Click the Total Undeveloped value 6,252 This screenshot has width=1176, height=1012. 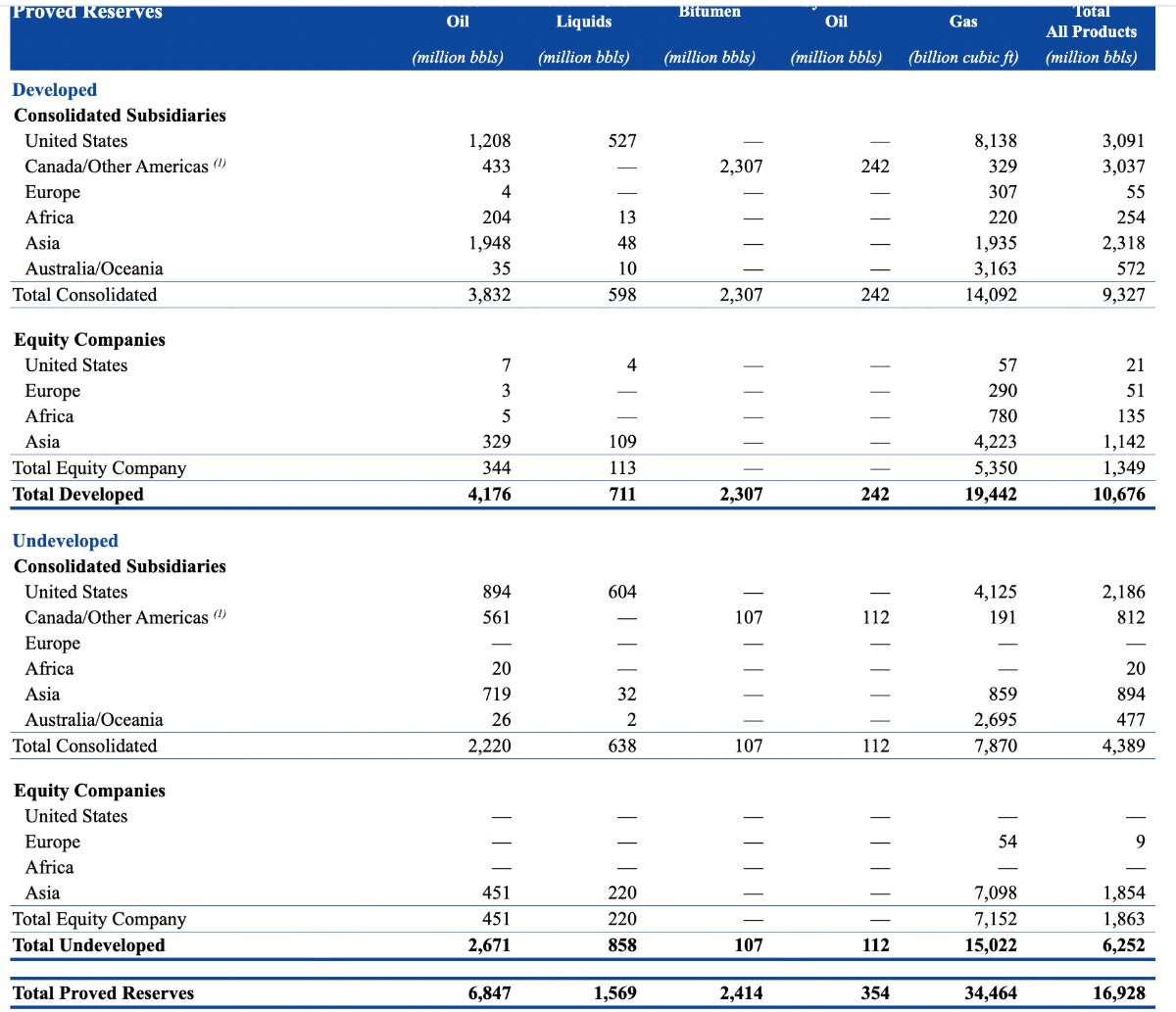coord(1123,945)
